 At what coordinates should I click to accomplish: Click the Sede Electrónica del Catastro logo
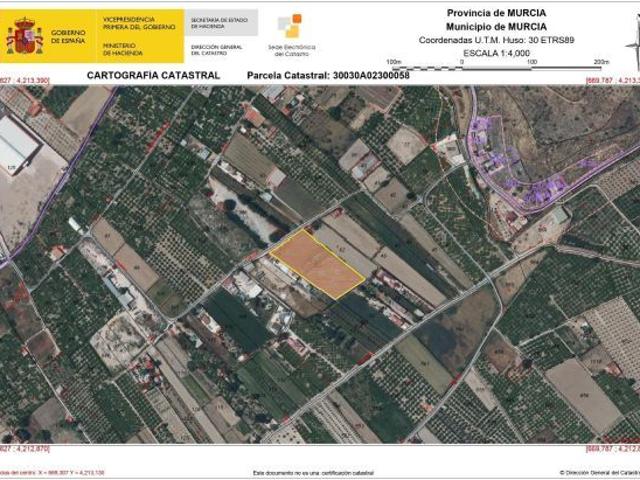(x=291, y=33)
